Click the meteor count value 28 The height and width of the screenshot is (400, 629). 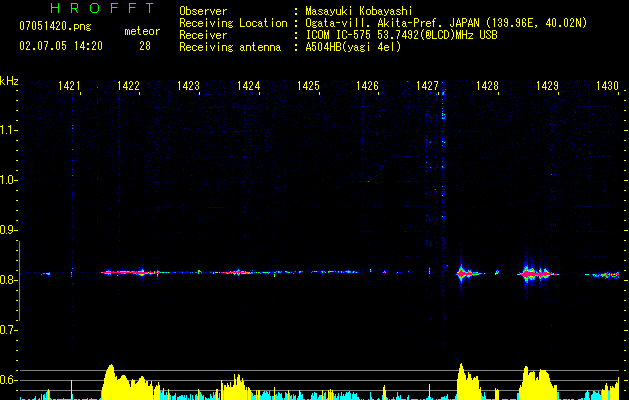click(145, 46)
